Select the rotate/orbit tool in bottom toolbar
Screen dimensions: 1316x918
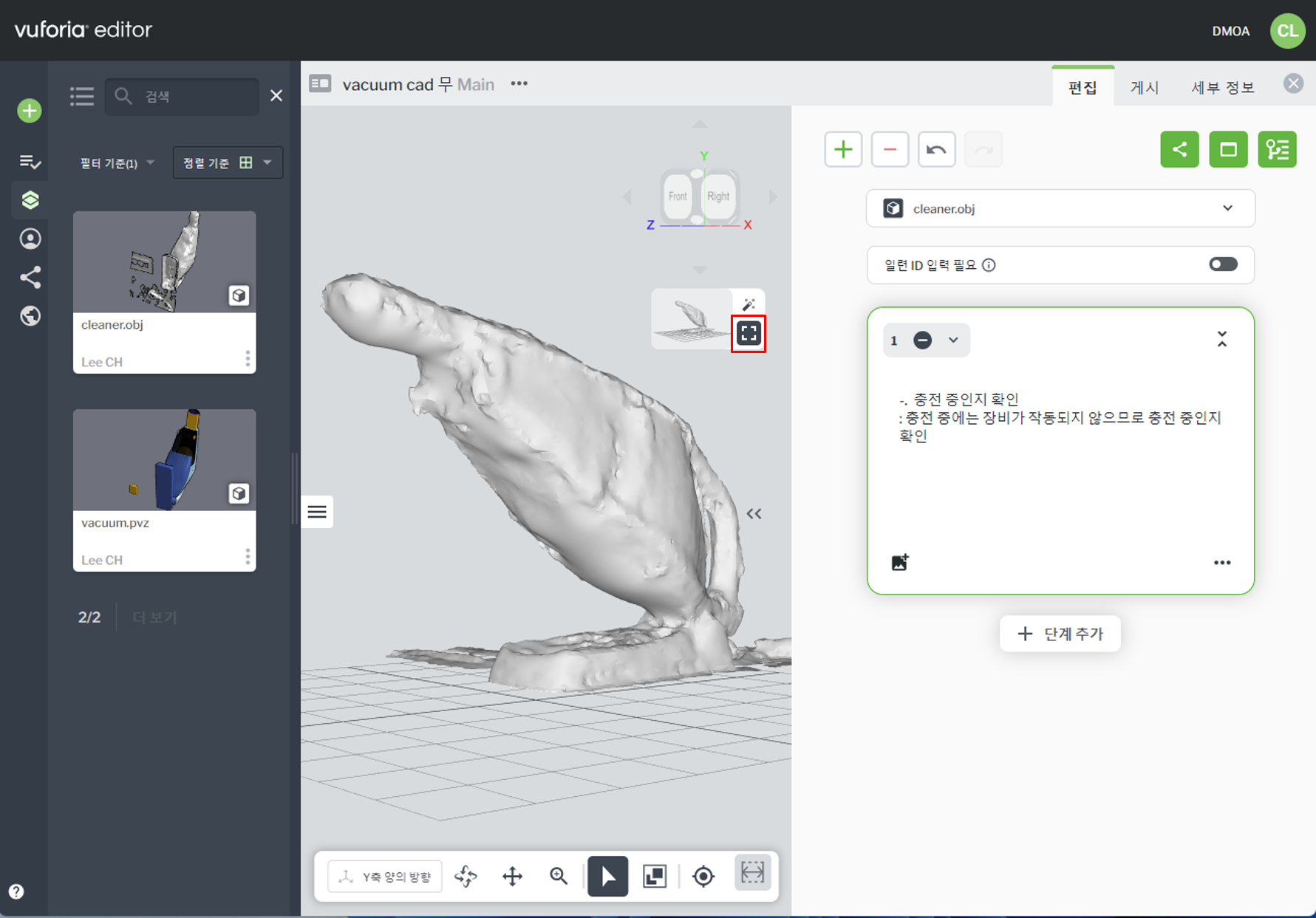(466, 876)
